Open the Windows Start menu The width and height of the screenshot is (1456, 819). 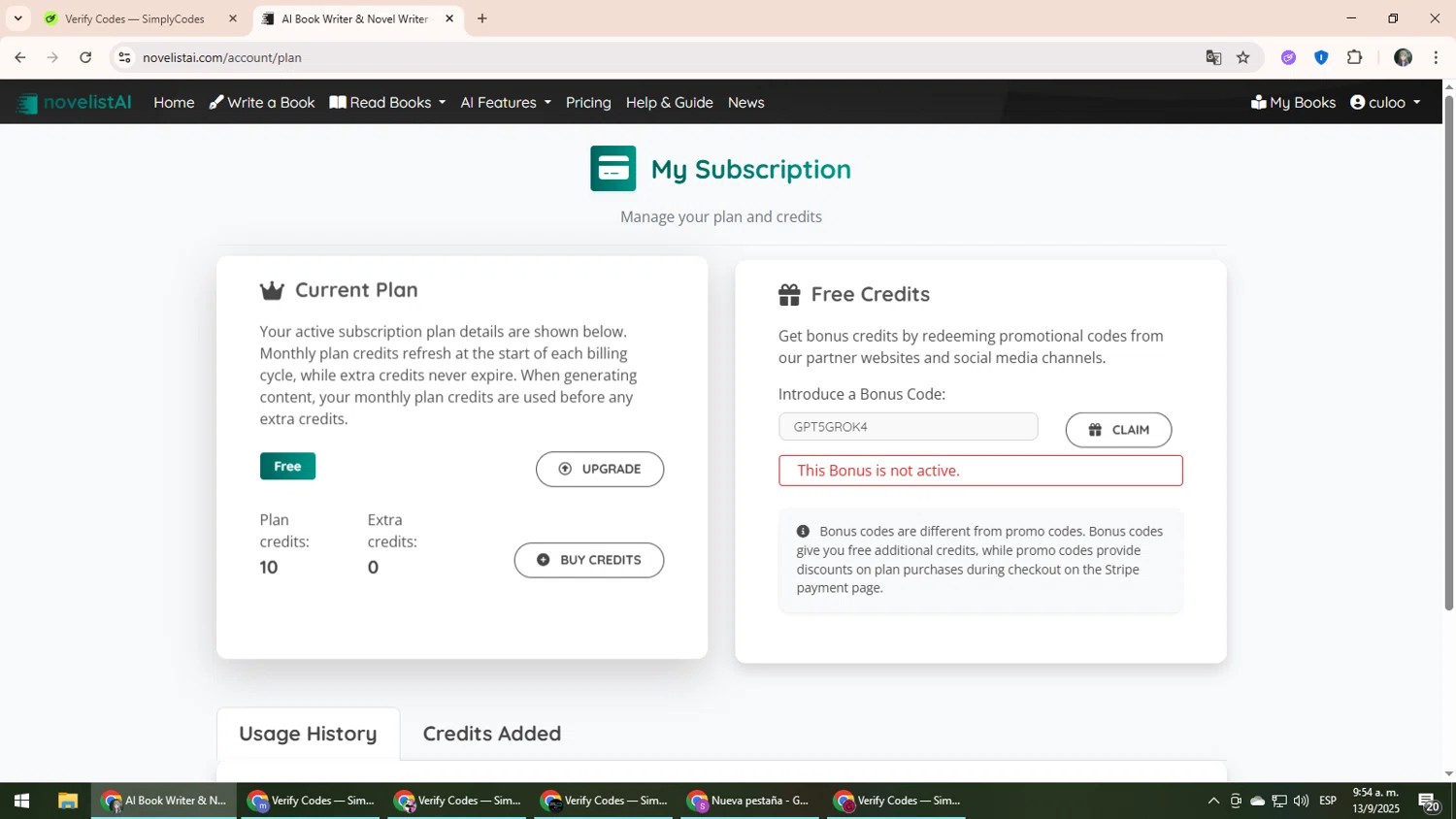21,801
